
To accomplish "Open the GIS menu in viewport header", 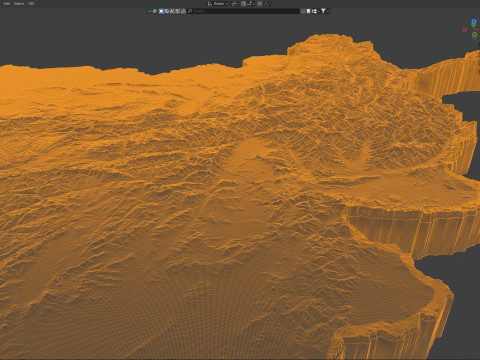I will click(x=31, y=4).
